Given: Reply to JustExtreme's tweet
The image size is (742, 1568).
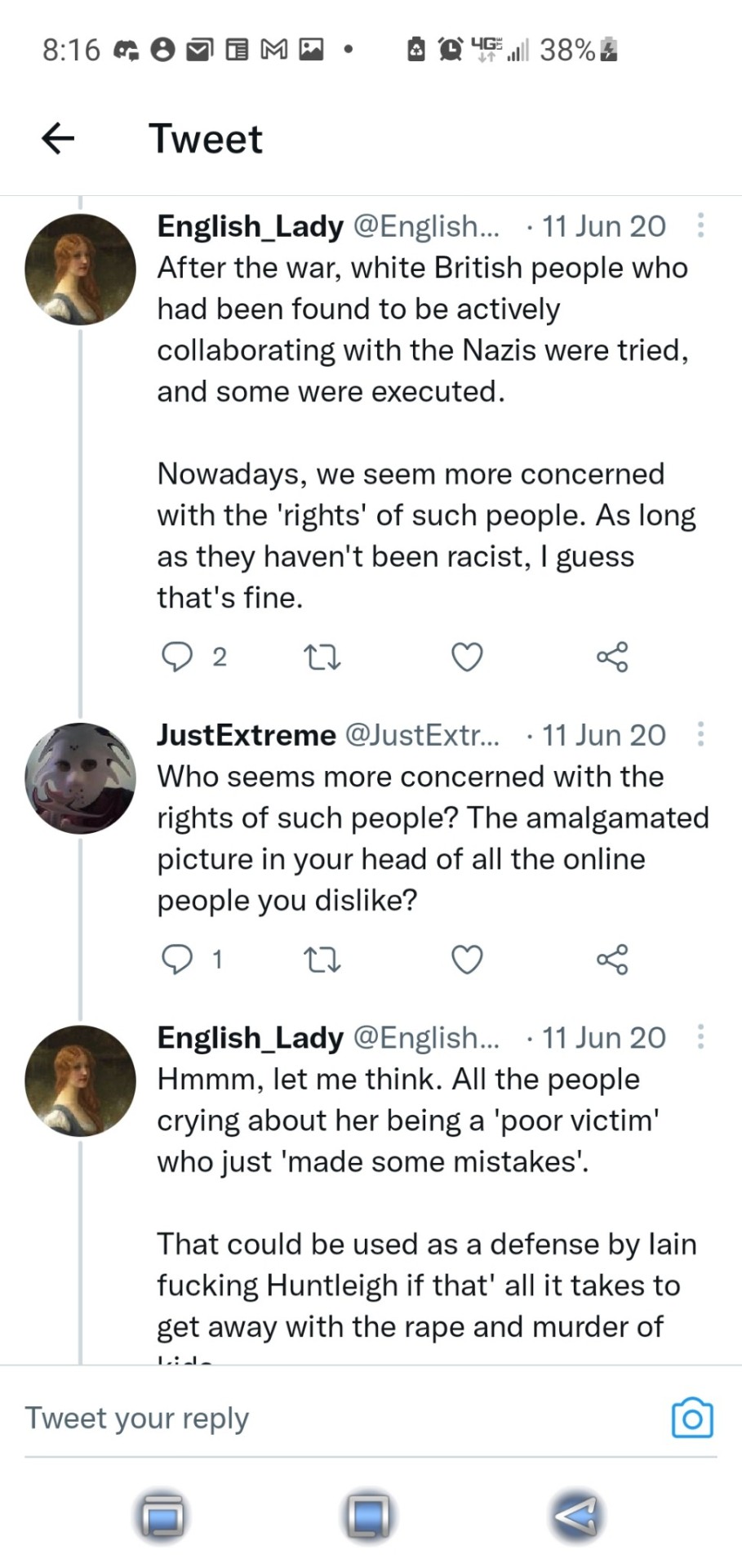Looking at the screenshot, I should pyautogui.click(x=176, y=960).
